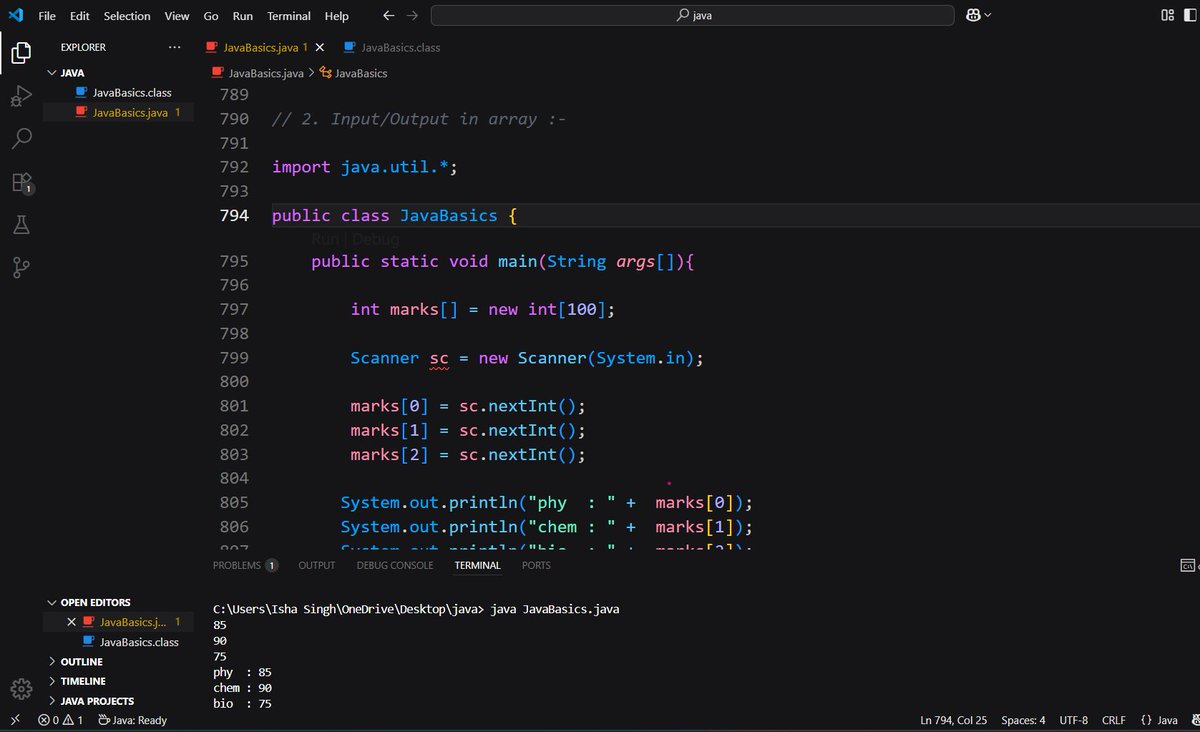Open the Edit menu
The height and width of the screenshot is (732, 1200).
pyautogui.click(x=80, y=16)
